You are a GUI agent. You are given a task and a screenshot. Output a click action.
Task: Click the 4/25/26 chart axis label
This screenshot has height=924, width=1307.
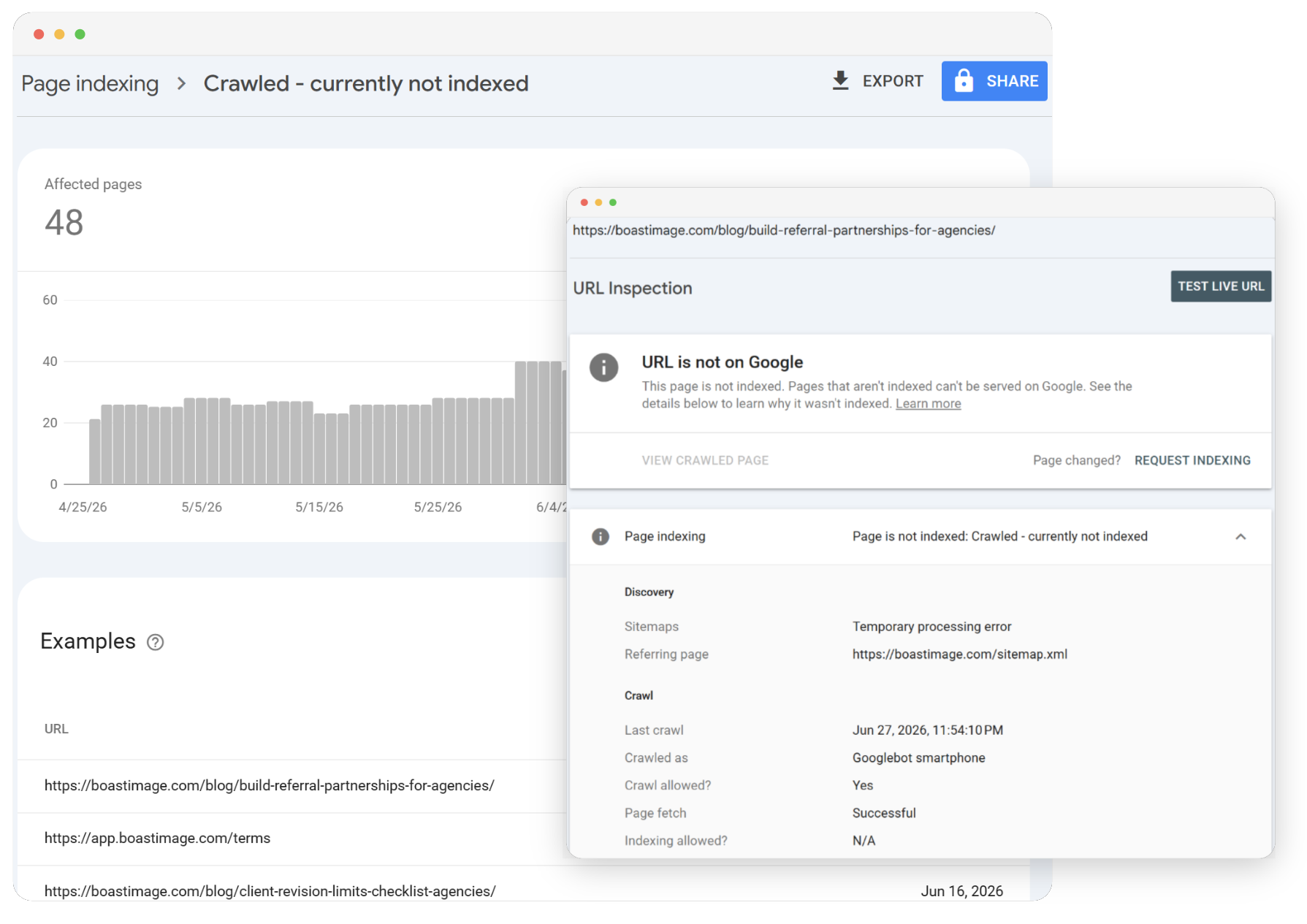click(83, 507)
